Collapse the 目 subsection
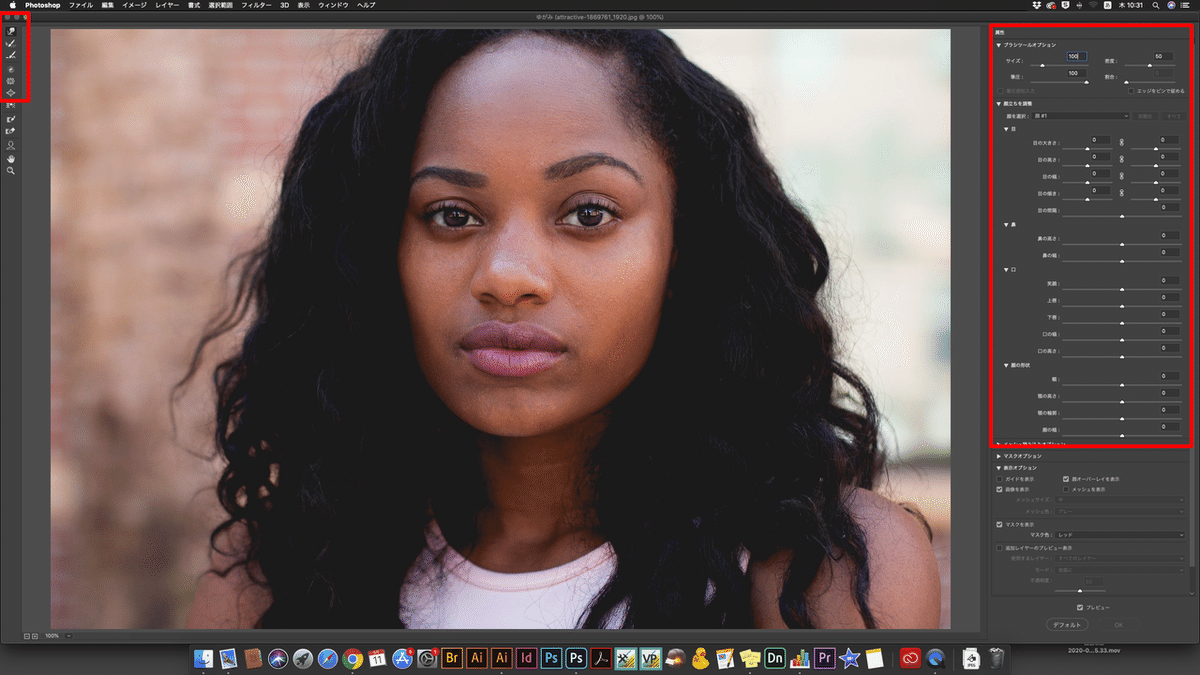This screenshot has height=675, width=1200. (1006, 129)
